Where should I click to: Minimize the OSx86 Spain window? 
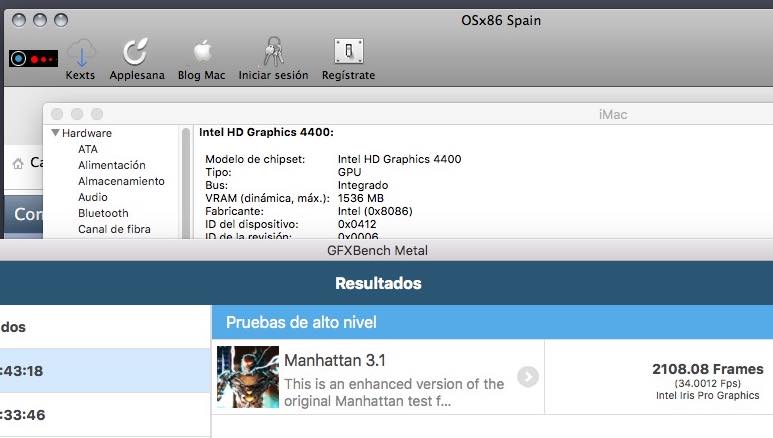[40, 20]
